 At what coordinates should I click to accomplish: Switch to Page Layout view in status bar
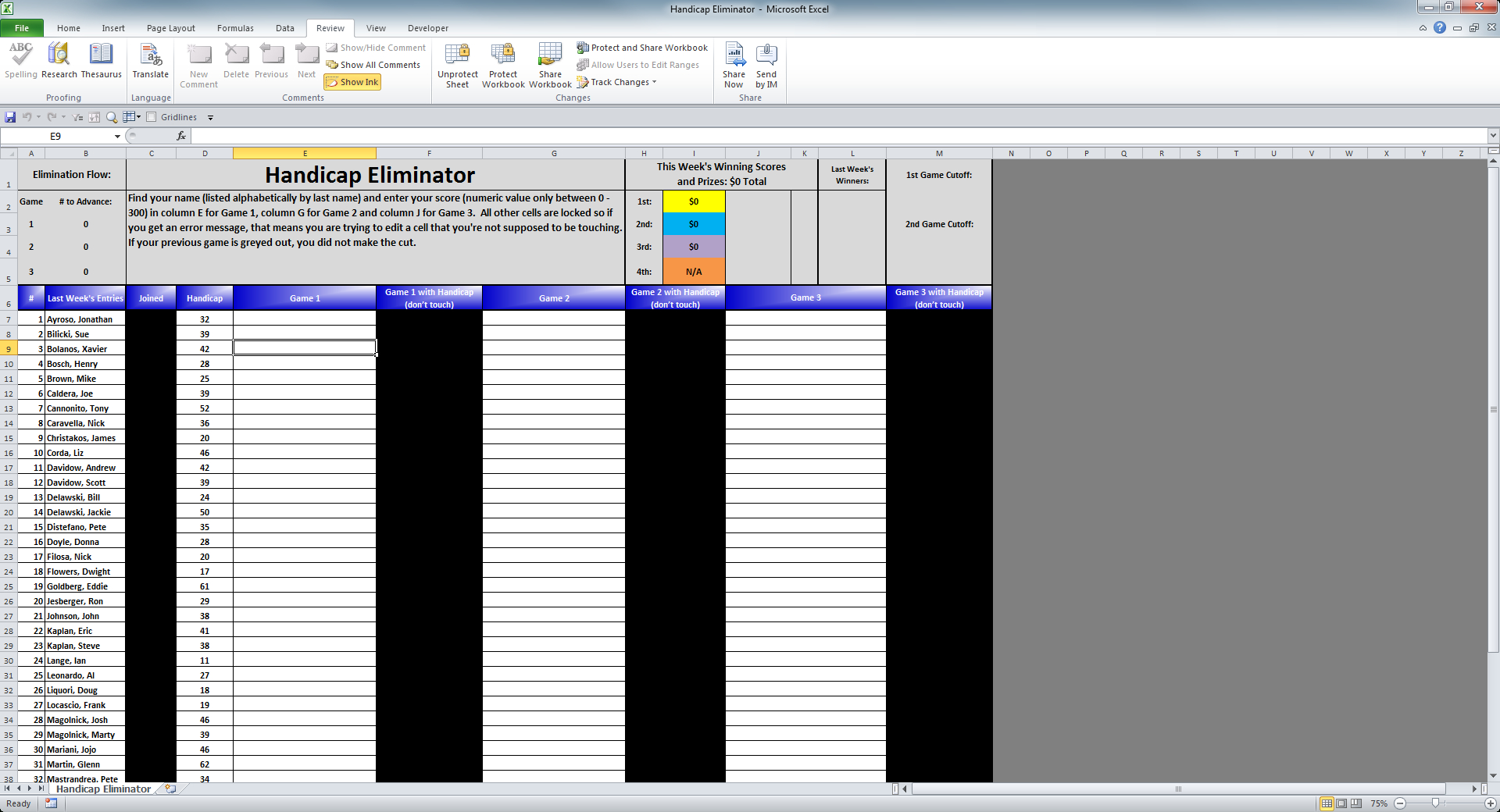[1341, 803]
